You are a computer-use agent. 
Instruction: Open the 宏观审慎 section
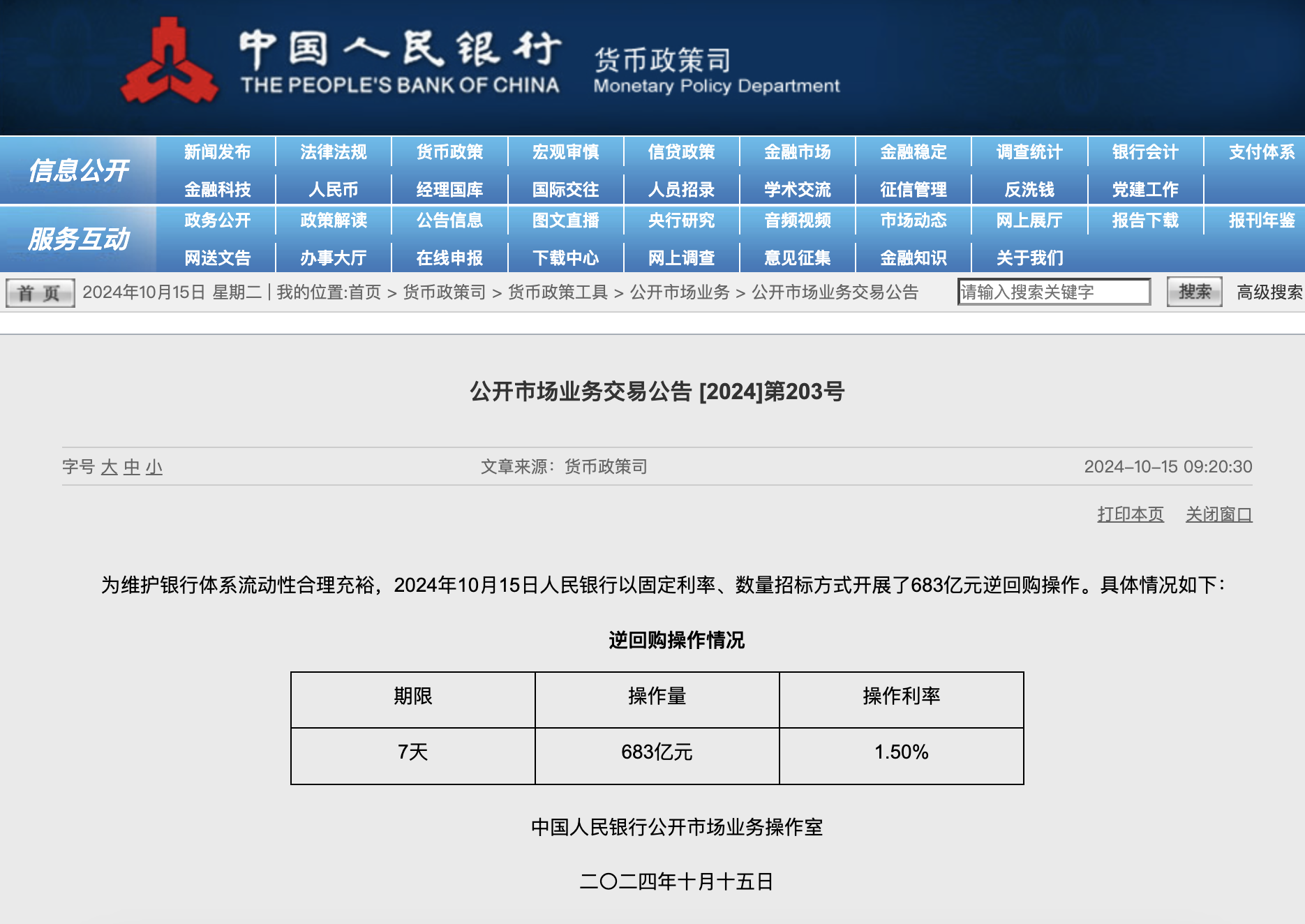(x=565, y=152)
